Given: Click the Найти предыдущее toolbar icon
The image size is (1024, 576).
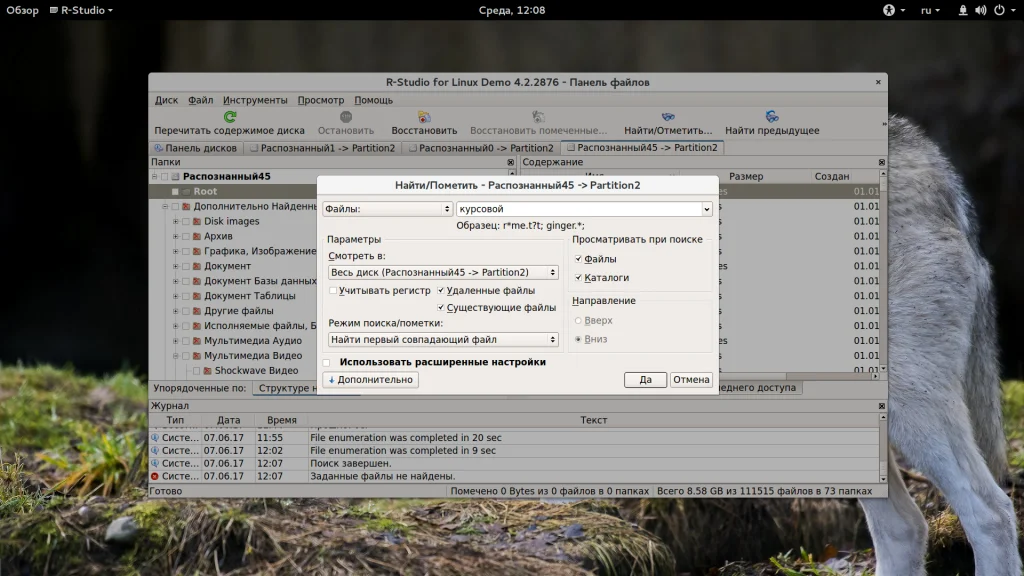Looking at the screenshot, I should 772,117.
